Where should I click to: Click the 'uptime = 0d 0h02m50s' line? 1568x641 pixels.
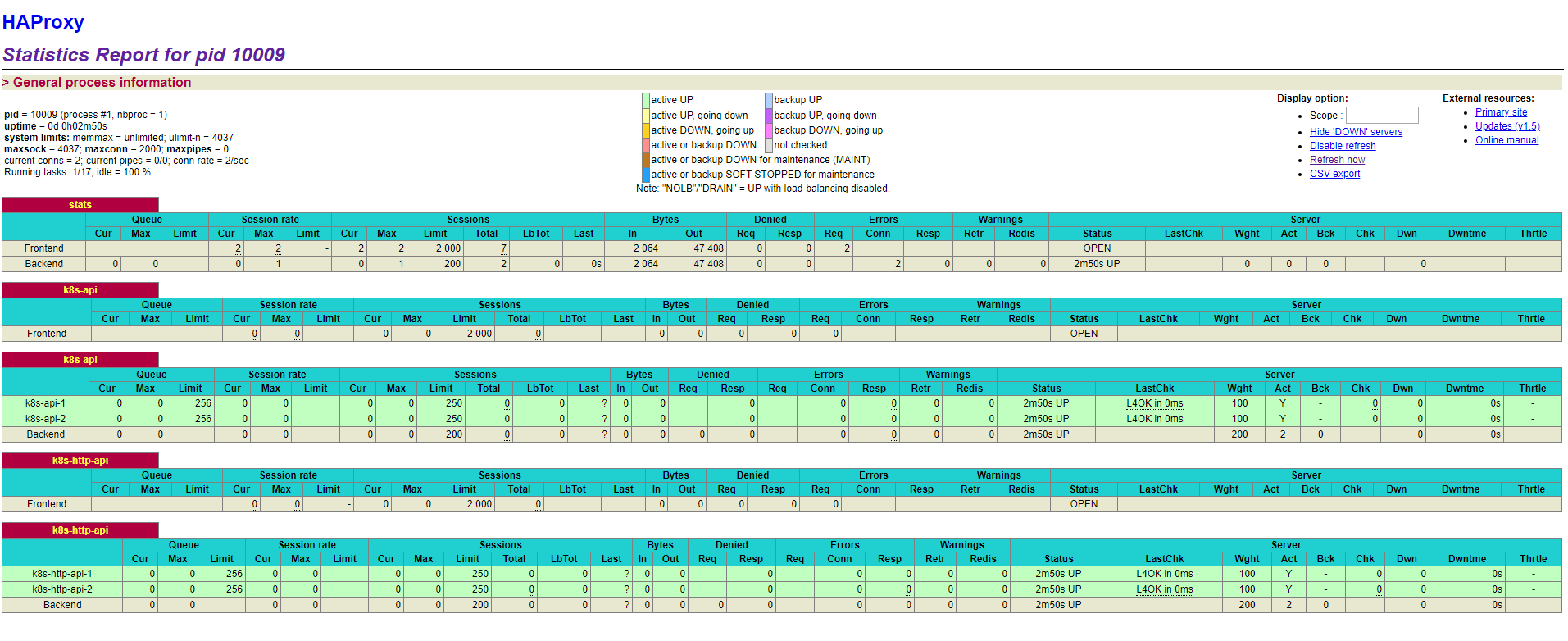56,126
